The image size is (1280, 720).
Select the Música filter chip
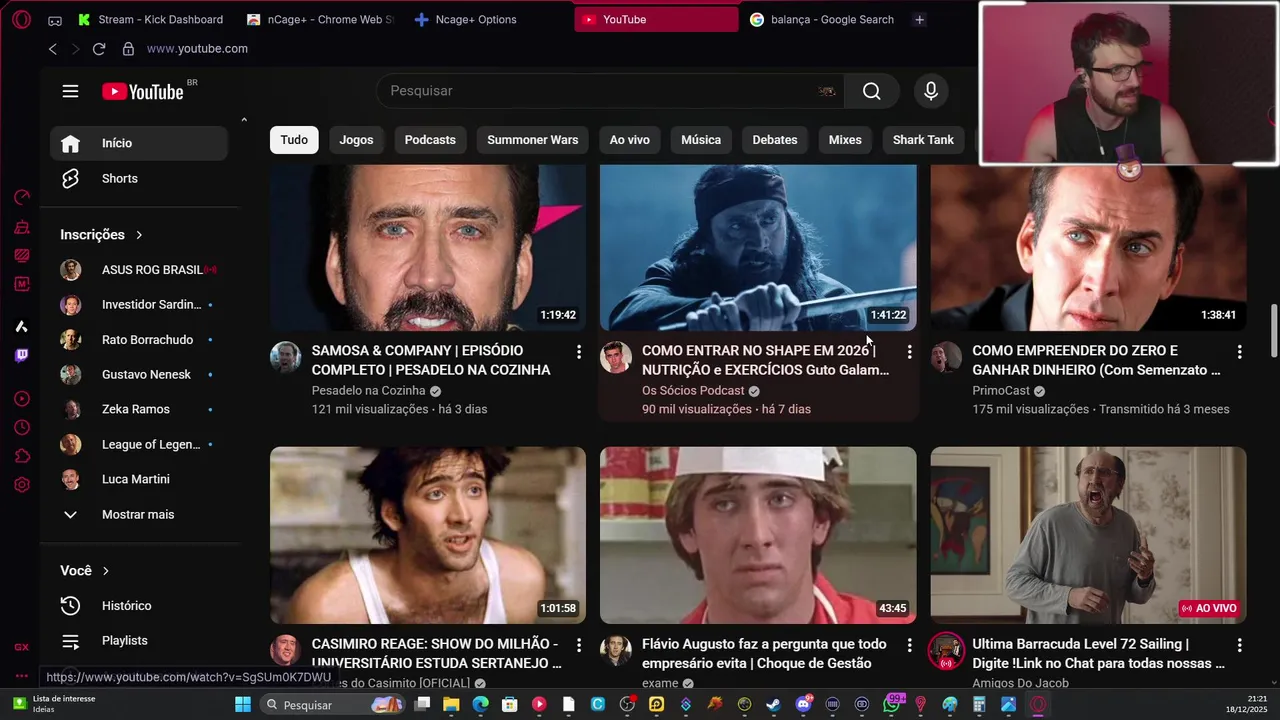pyautogui.click(x=701, y=140)
